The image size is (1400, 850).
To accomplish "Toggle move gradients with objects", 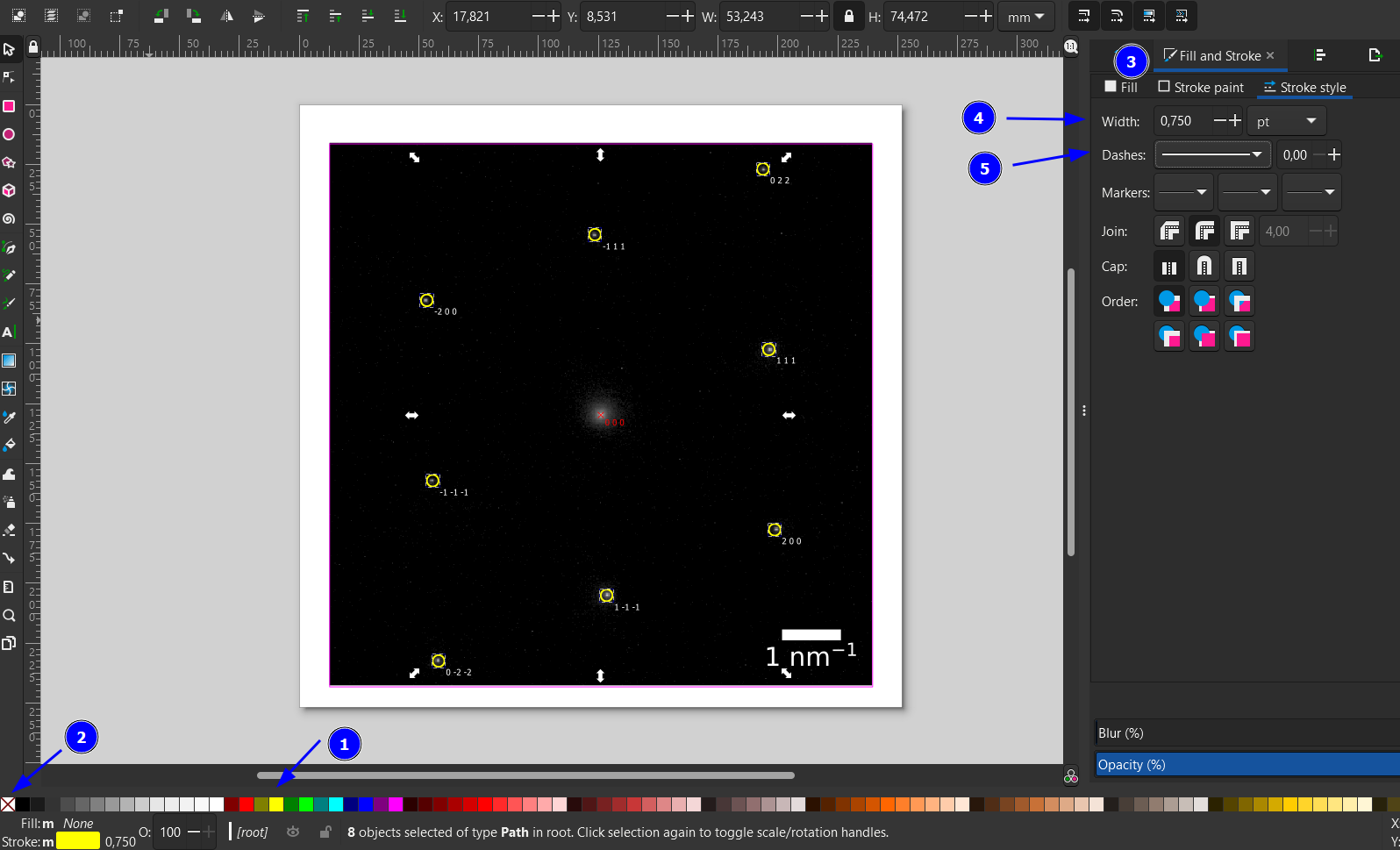I will (1149, 16).
